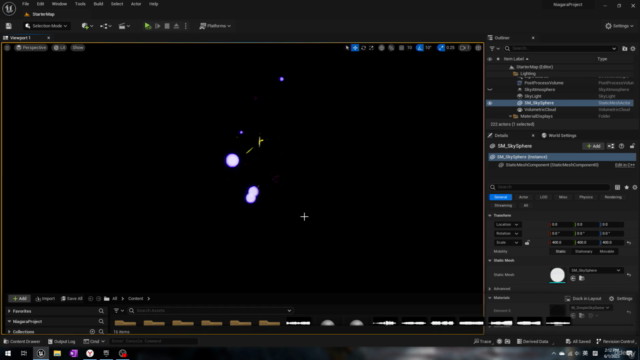The width and height of the screenshot is (640, 360).
Task: Toggle the Details panel lock icon
Action: click(x=632, y=146)
